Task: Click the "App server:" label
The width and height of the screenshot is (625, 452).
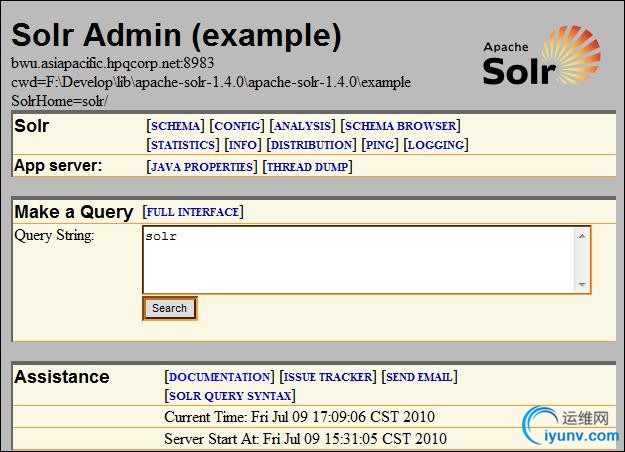Action: [x=58, y=165]
